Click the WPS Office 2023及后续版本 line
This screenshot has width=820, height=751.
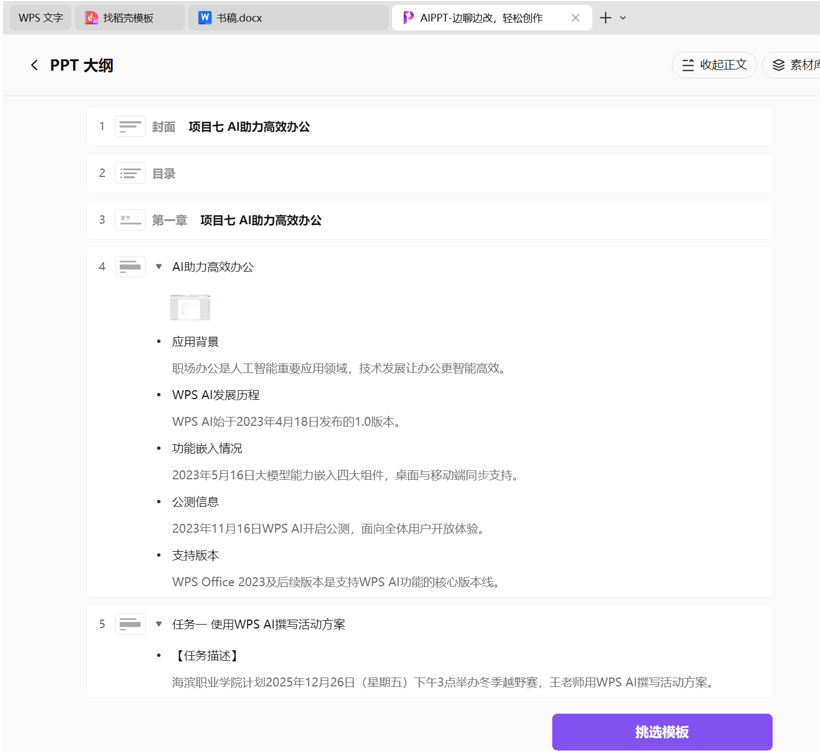336,582
